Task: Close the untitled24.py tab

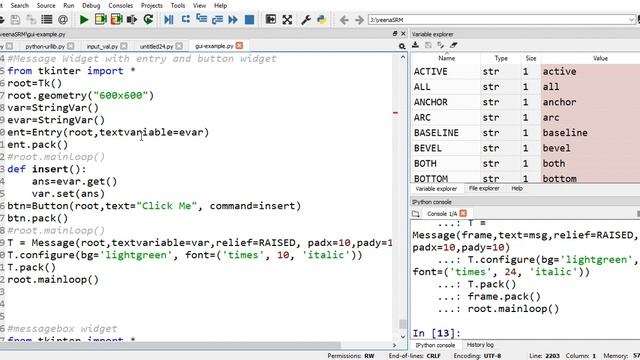Action: coord(179,46)
